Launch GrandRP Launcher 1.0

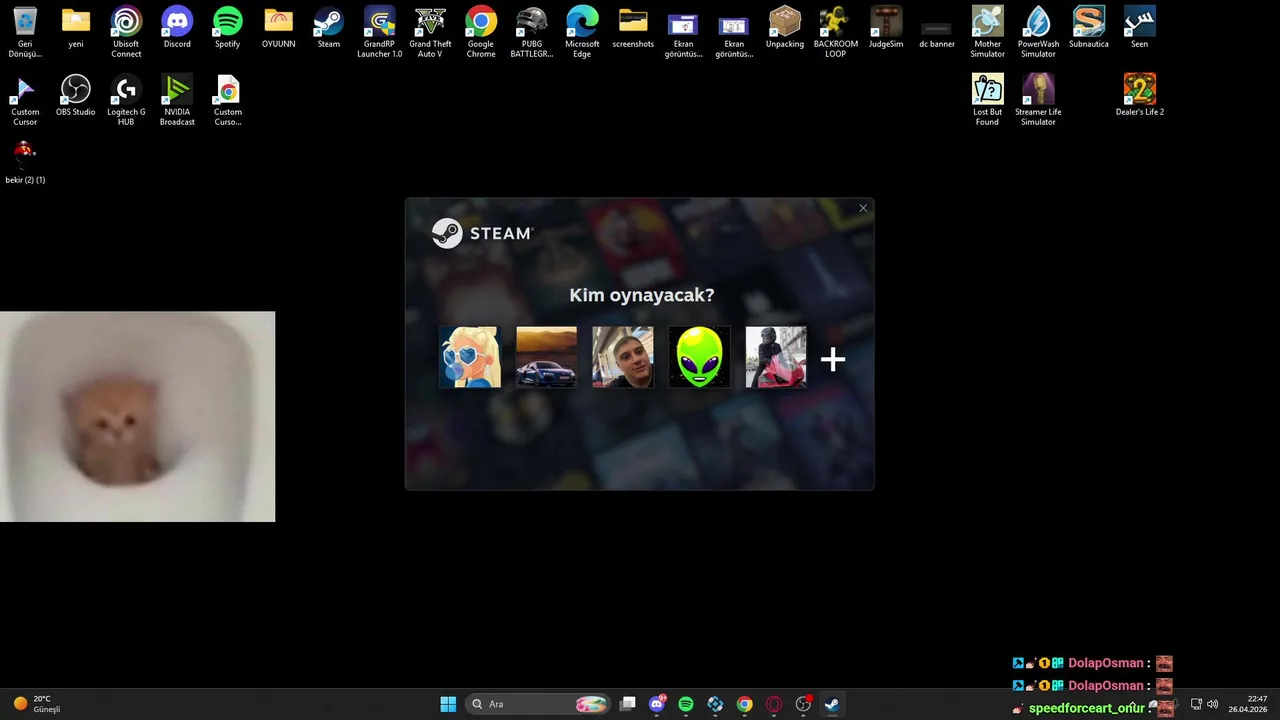click(x=379, y=32)
